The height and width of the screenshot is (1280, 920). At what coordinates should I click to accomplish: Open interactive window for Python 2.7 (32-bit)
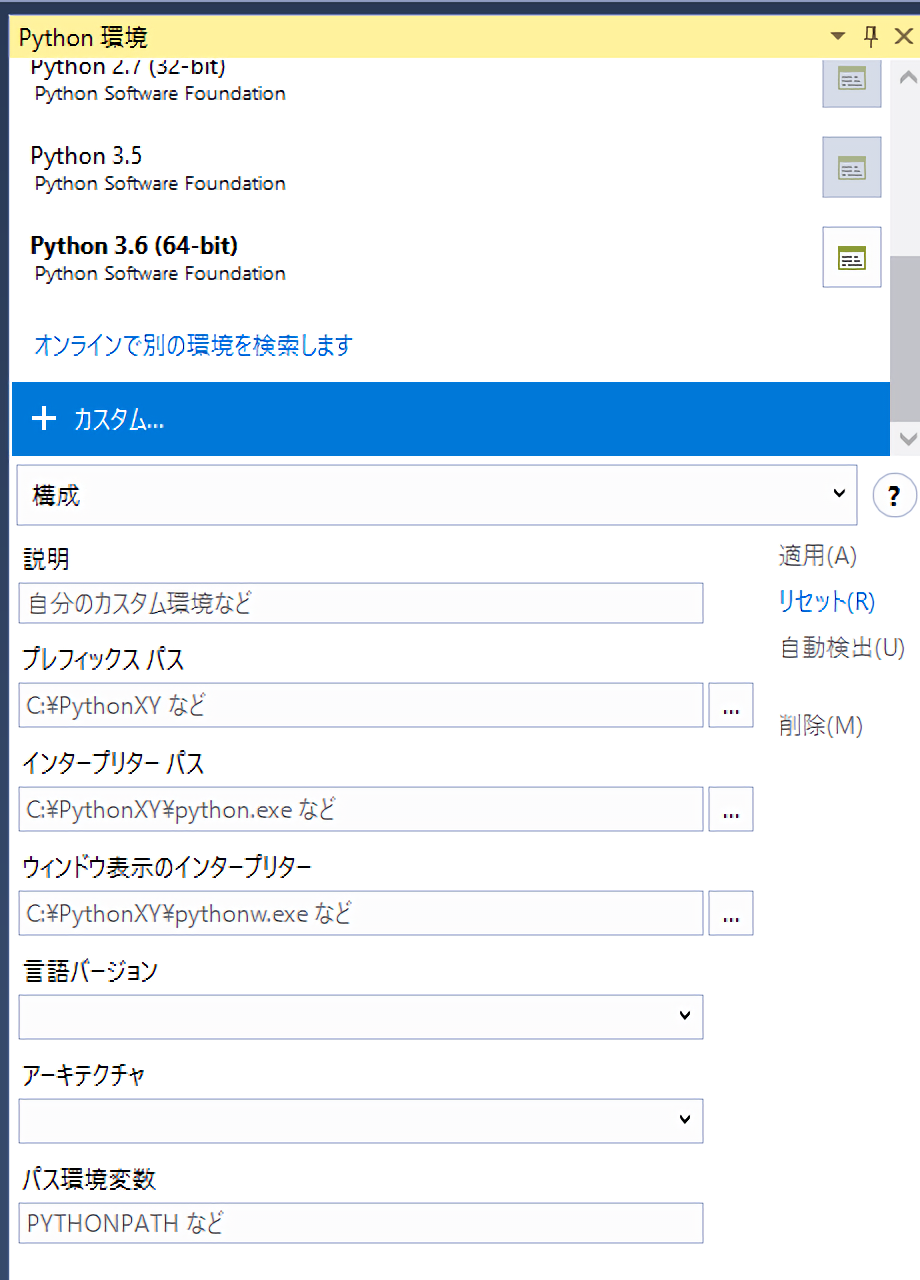tap(851, 80)
